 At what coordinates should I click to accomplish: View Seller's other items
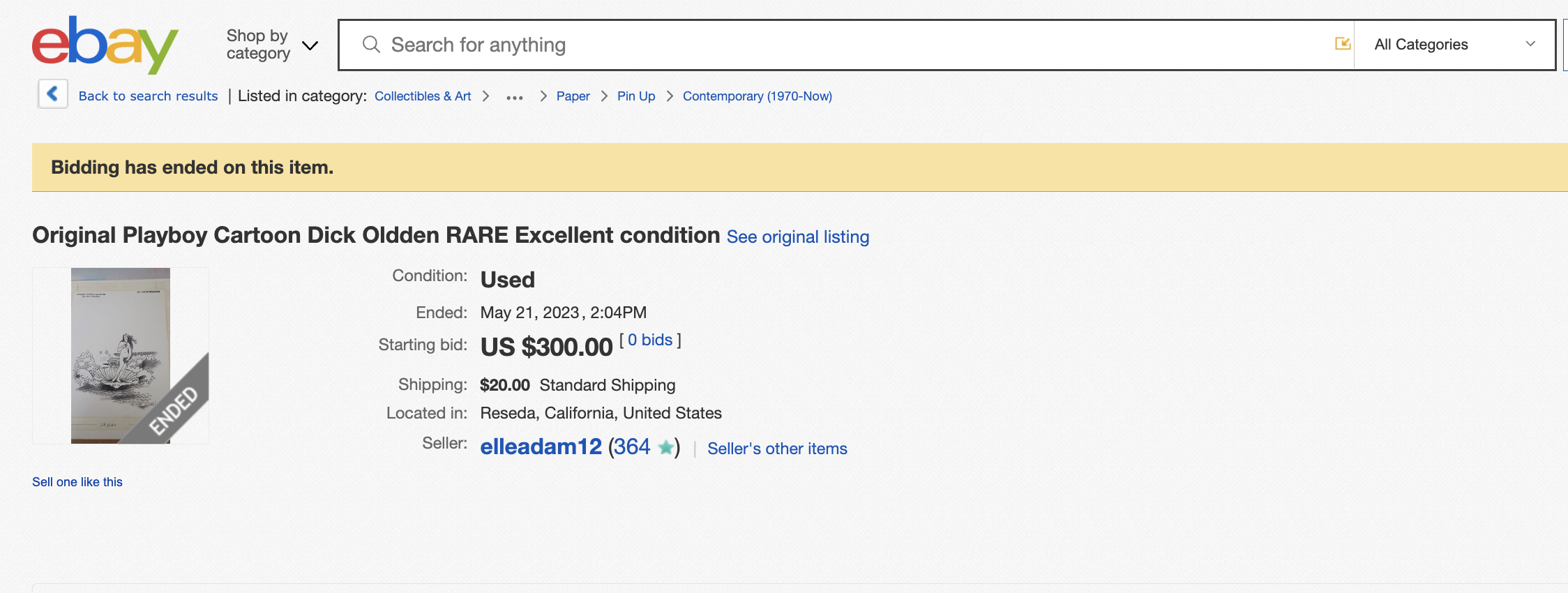click(777, 449)
